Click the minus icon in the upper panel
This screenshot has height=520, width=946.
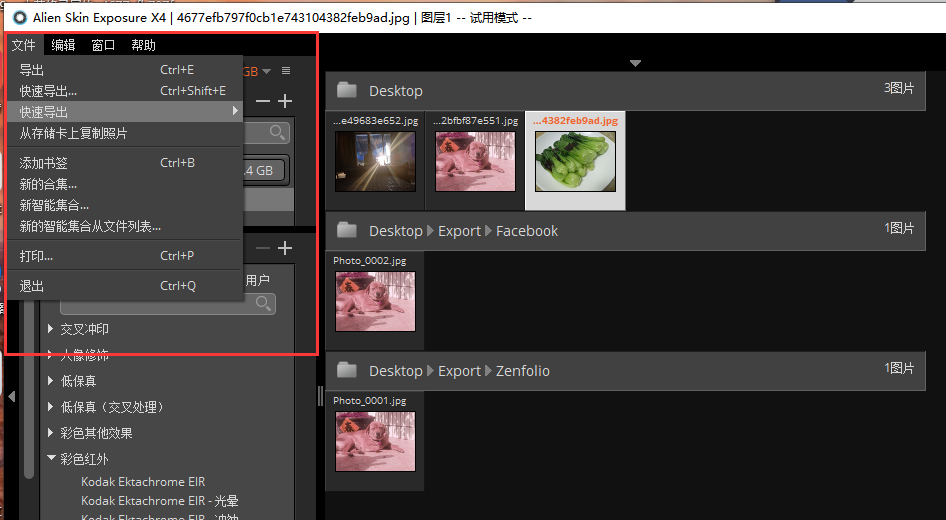[263, 101]
